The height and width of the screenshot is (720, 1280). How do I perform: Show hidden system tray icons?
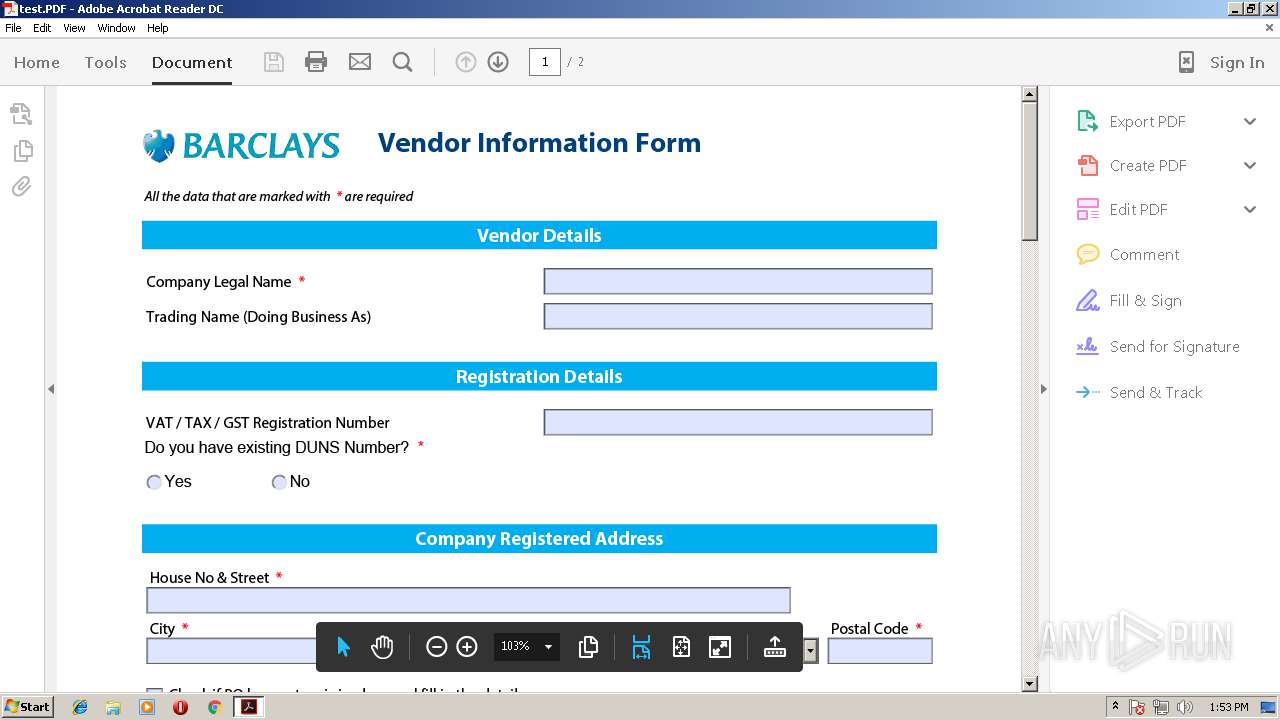pyautogui.click(x=1115, y=707)
